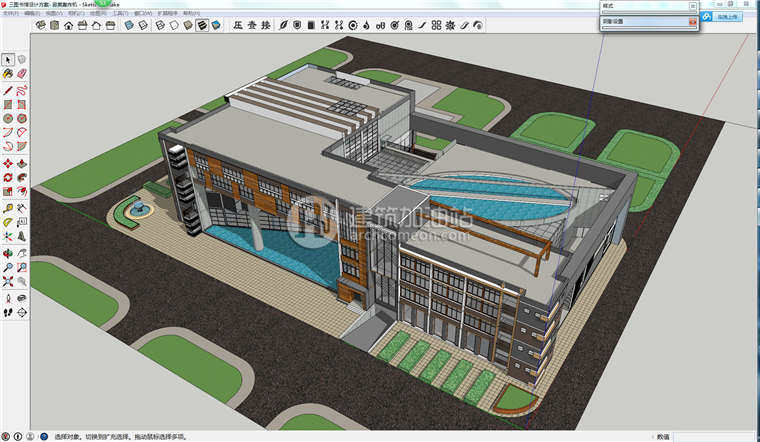Viewport: 760px width, 442px height.
Task: Enable Hidden Line face style
Action: [x=174, y=25]
